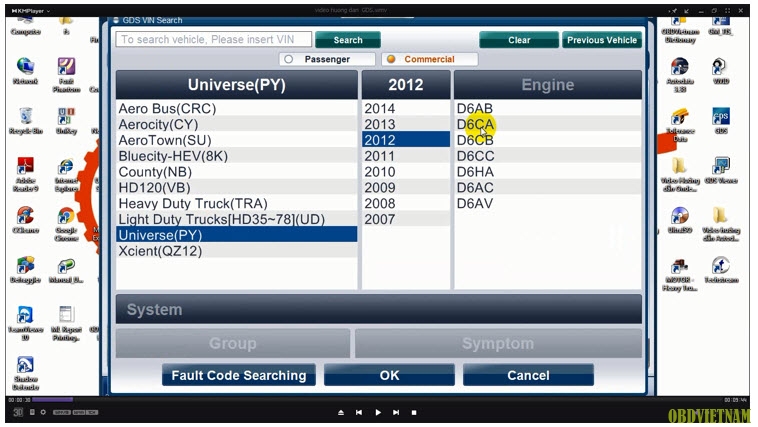Select Light Duty Trucks[HD35~78](UD)
The height and width of the screenshot is (427, 758).
point(236,219)
